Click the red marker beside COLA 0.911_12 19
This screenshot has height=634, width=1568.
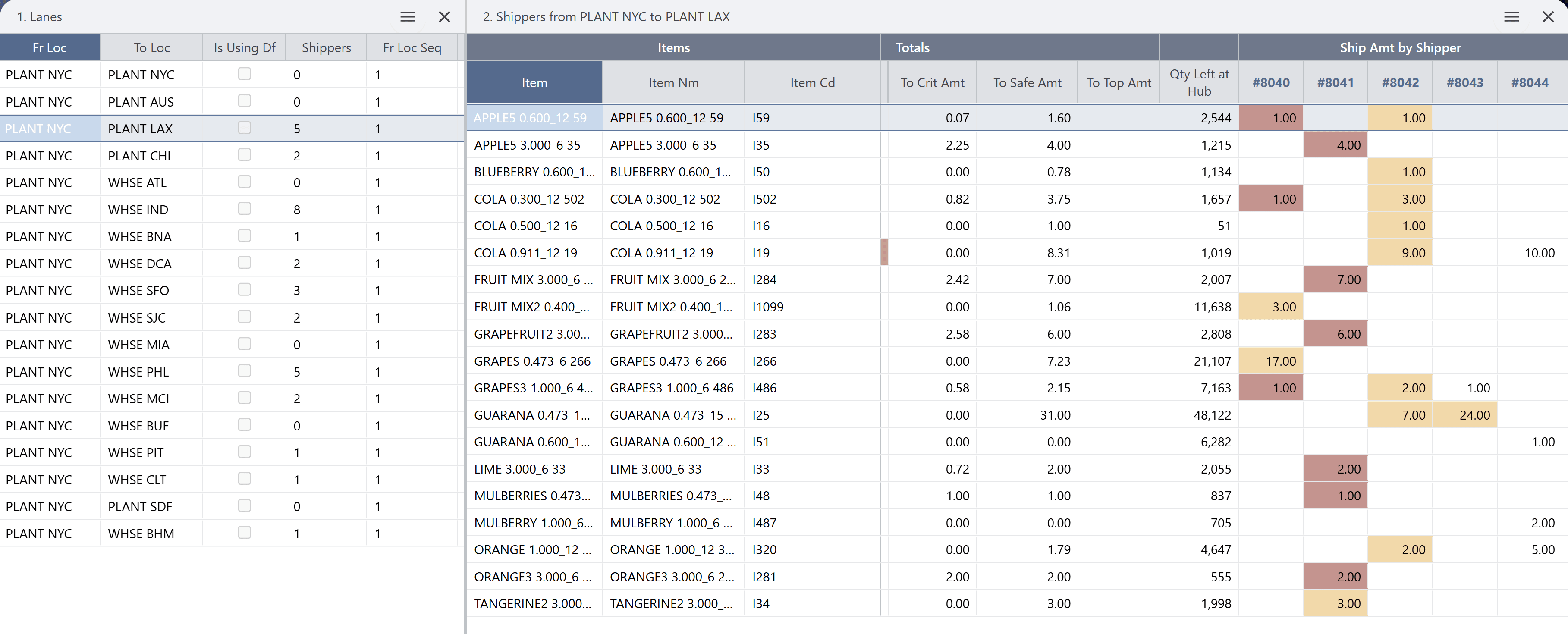[884, 252]
